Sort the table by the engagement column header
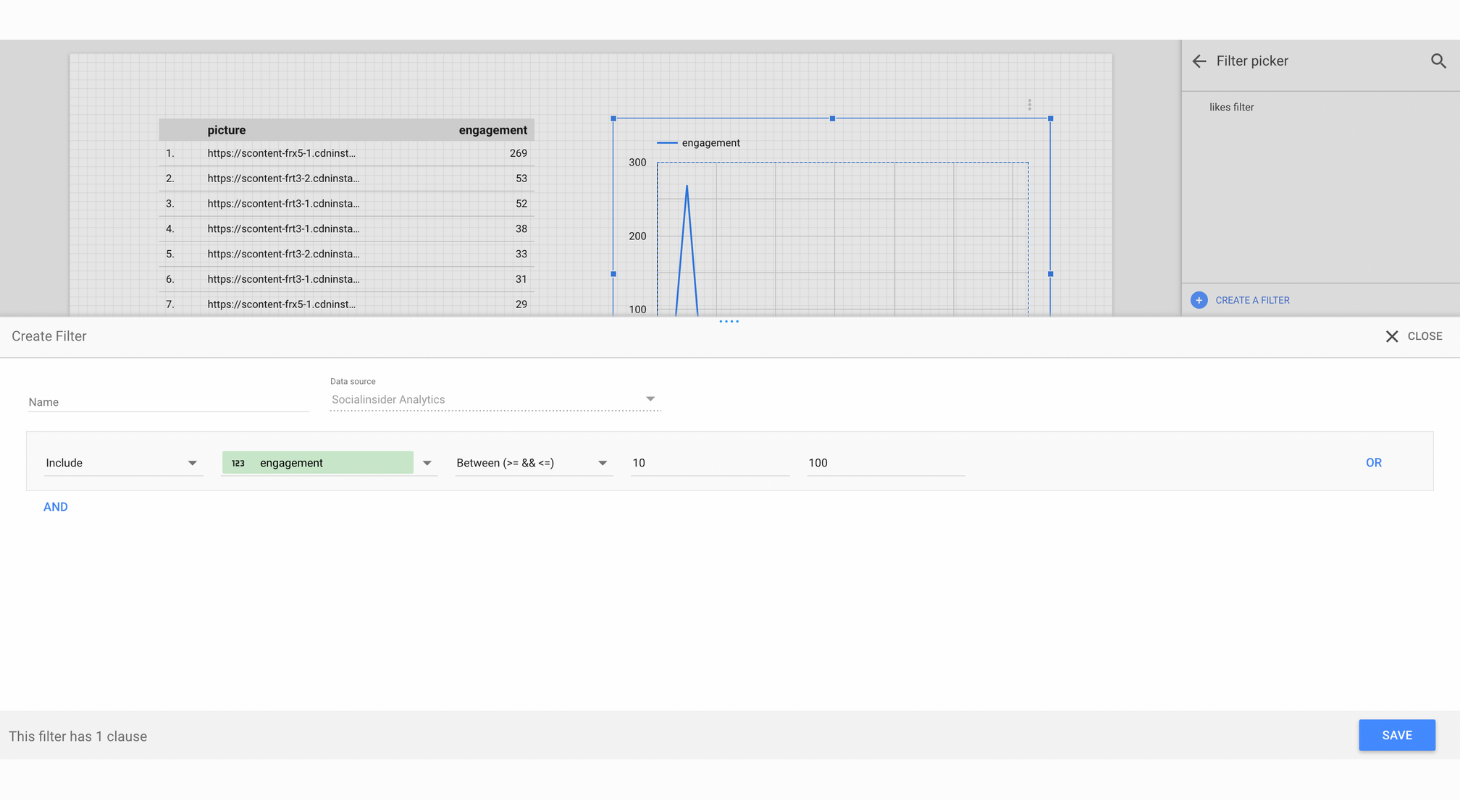Viewport: 1460px width, 800px height. (x=493, y=130)
